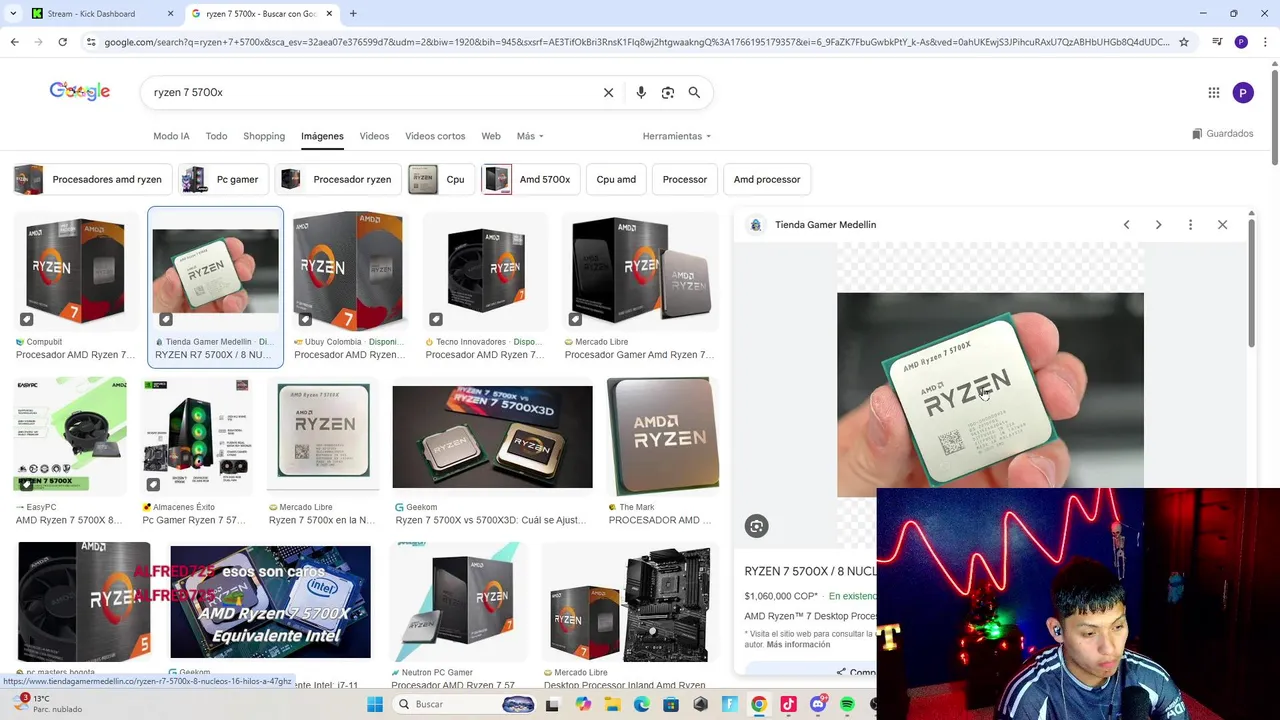The width and height of the screenshot is (1280, 720).
Task: Open the Compubit Ryzen 7 box thumbnail
Action: point(76,271)
